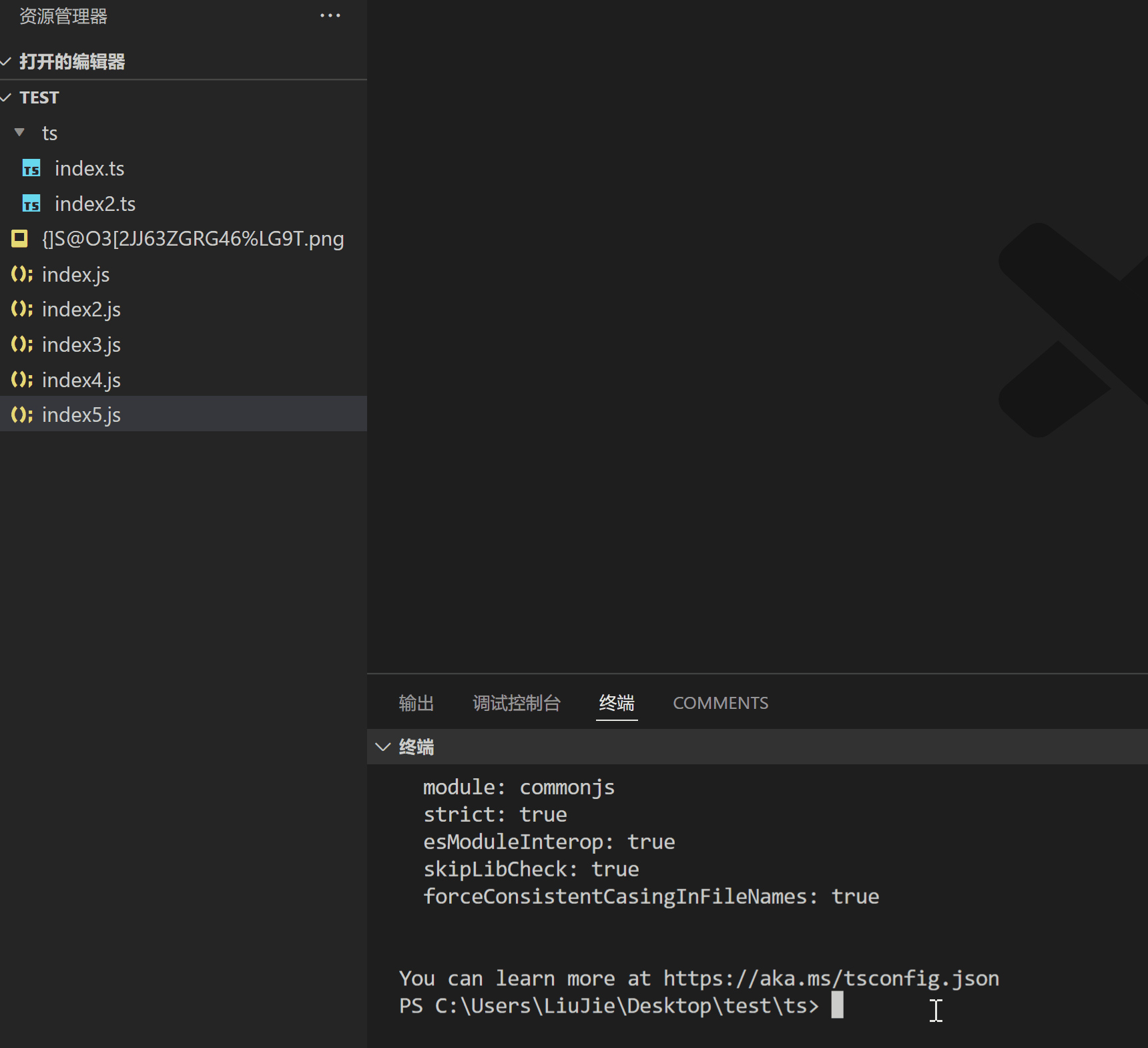The width and height of the screenshot is (1148, 1048).
Task: Collapse the ts folder triangle
Action: [x=19, y=132]
